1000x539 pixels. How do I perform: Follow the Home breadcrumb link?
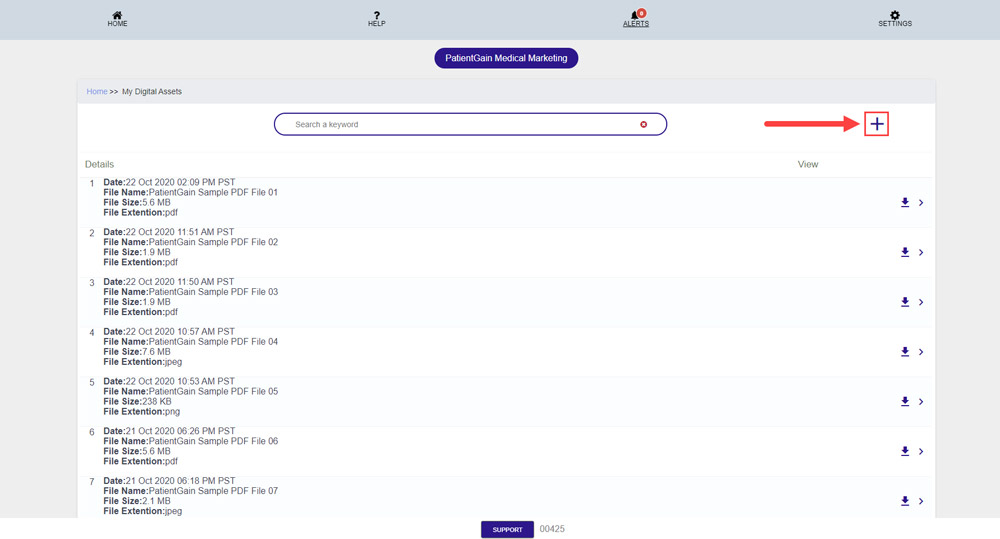97,91
